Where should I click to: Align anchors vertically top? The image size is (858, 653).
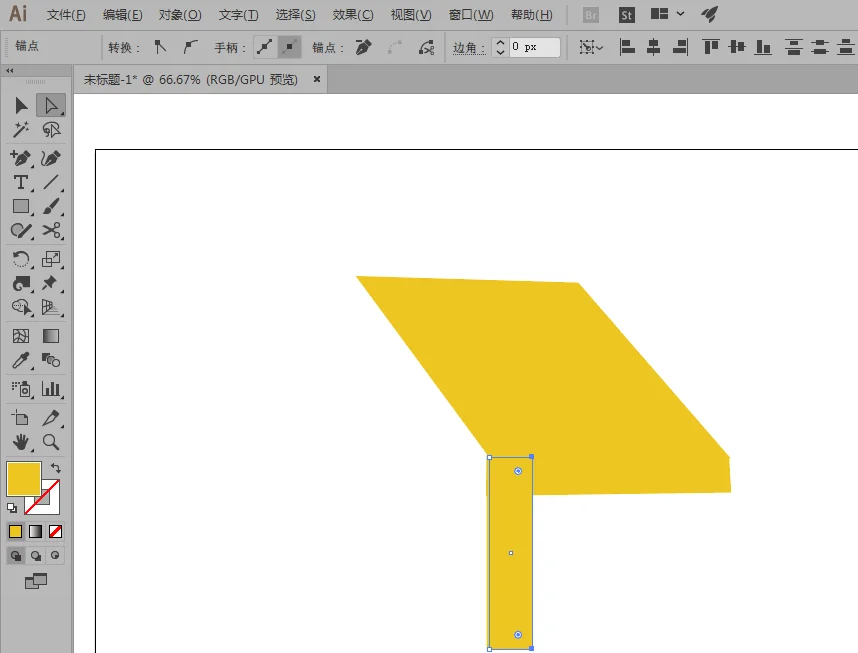(x=711, y=48)
